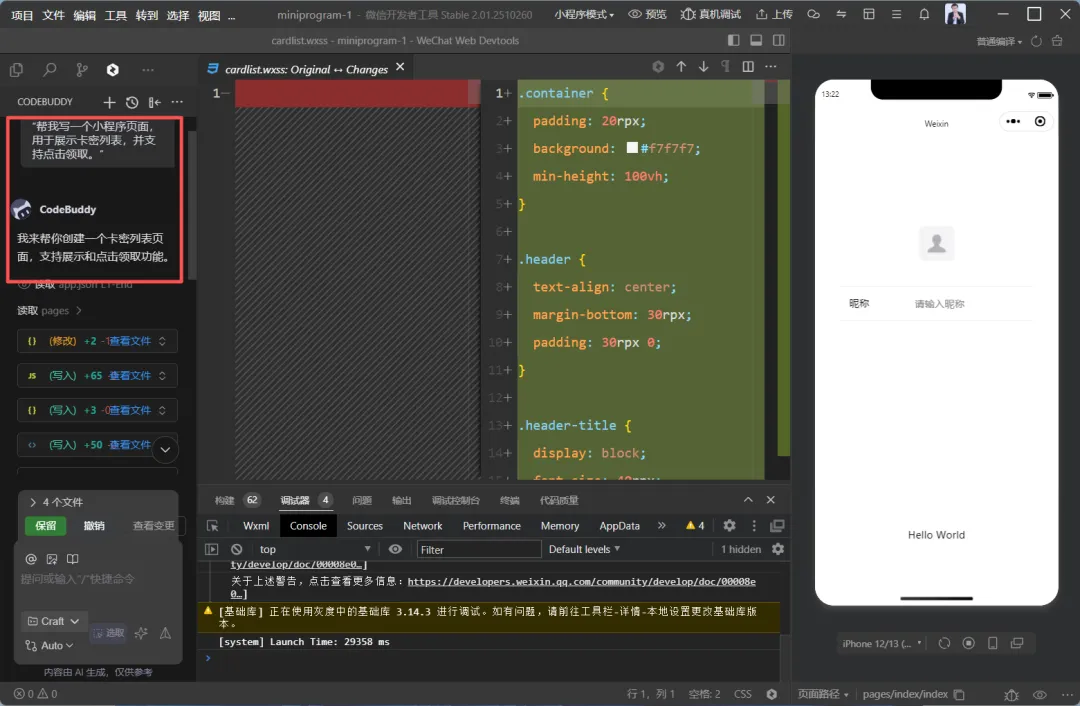Open the CodeBuddy sidebar panel icon
Screen dimensions: 1080x706
[x=113, y=70]
